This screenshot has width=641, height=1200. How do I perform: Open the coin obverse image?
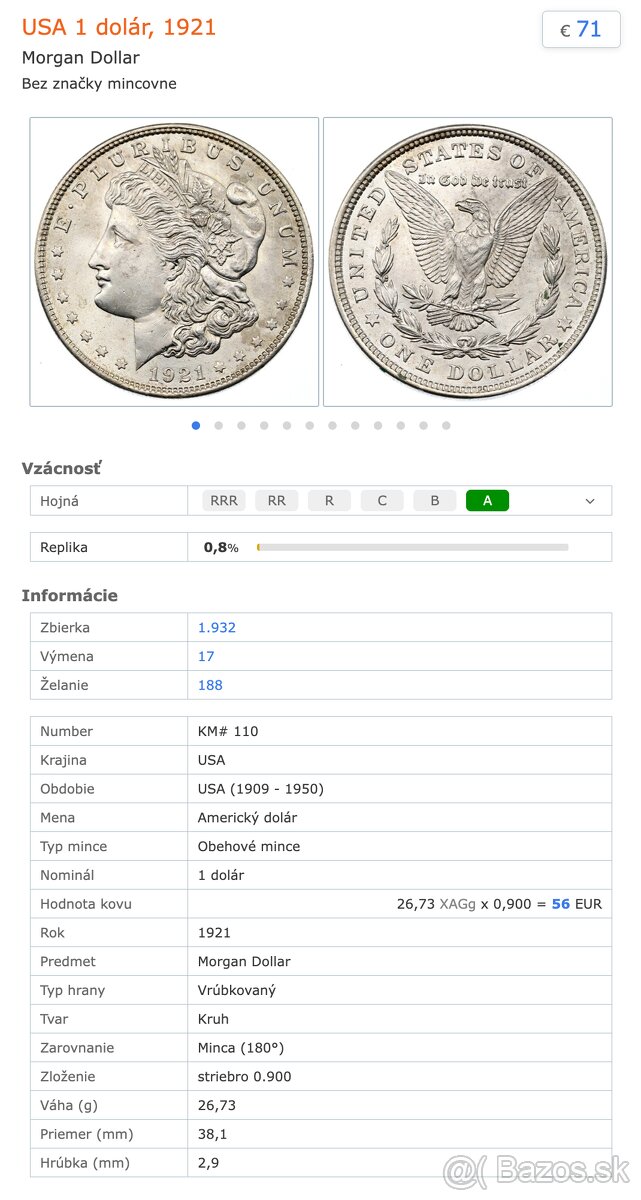174,262
